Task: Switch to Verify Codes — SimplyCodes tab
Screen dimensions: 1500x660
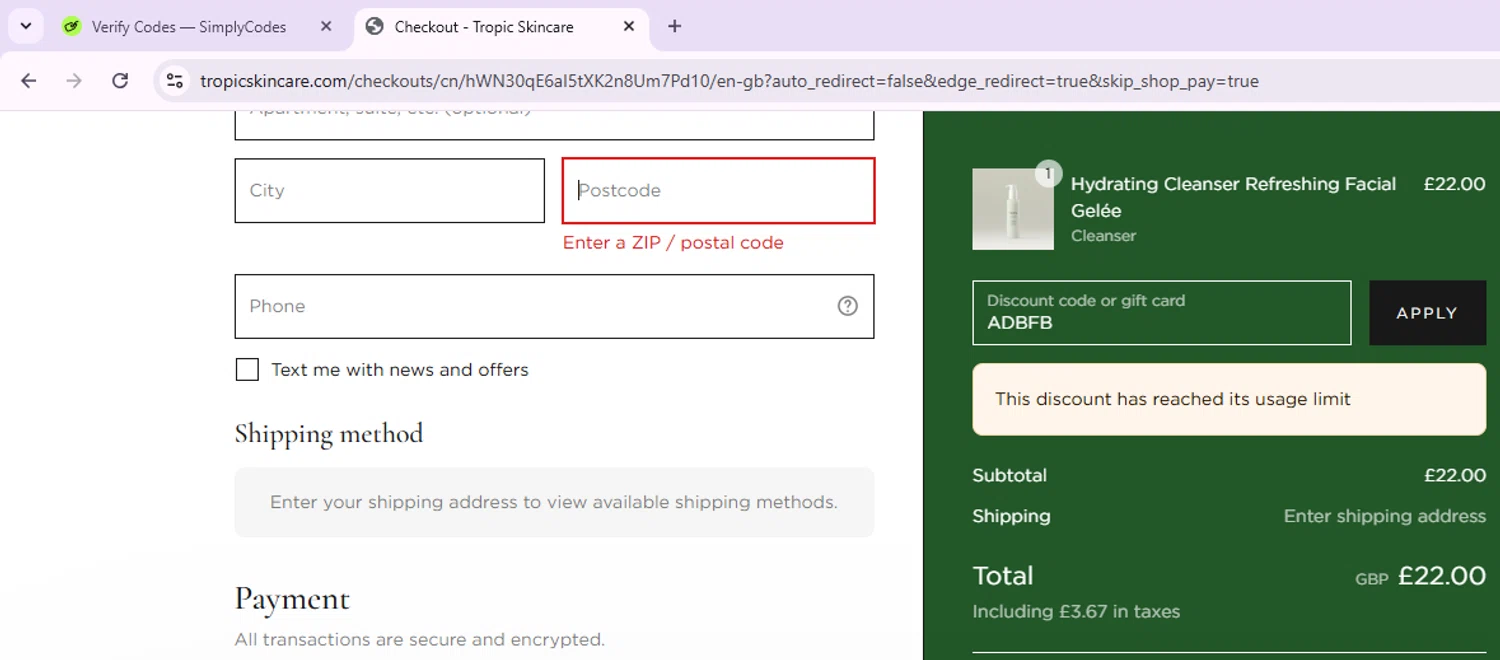Action: click(188, 27)
